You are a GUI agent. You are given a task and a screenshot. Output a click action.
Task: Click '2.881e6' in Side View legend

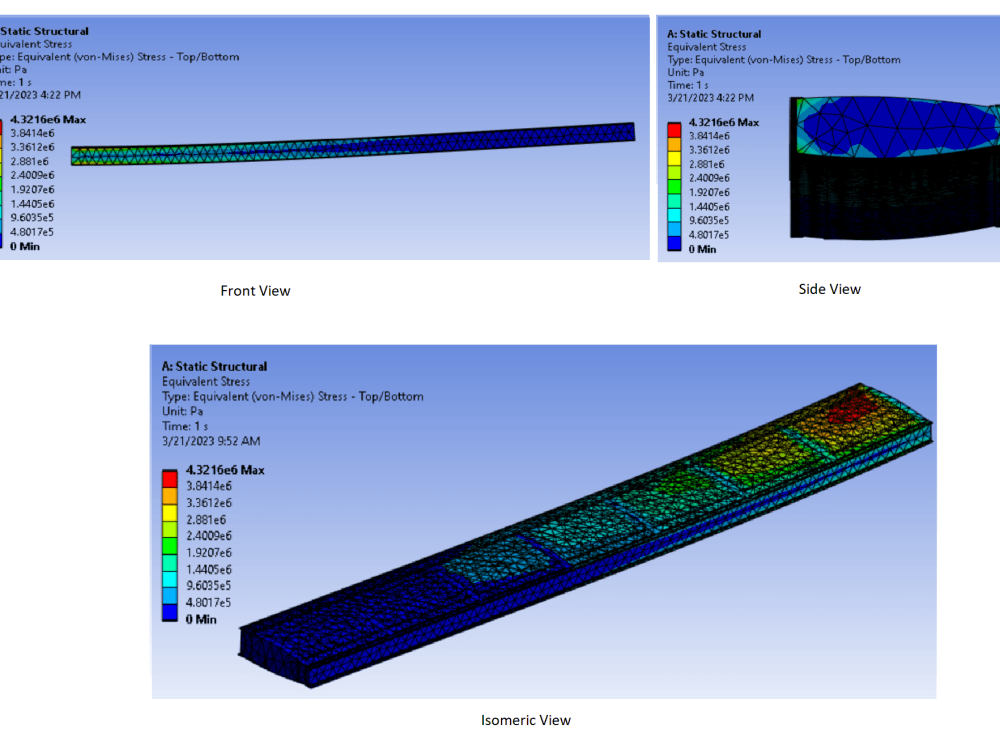point(707,165)
